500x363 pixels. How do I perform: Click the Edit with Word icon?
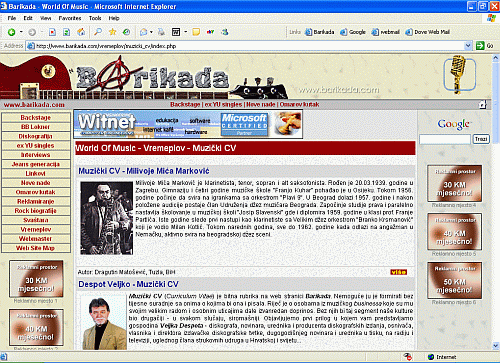coord(176,32)
